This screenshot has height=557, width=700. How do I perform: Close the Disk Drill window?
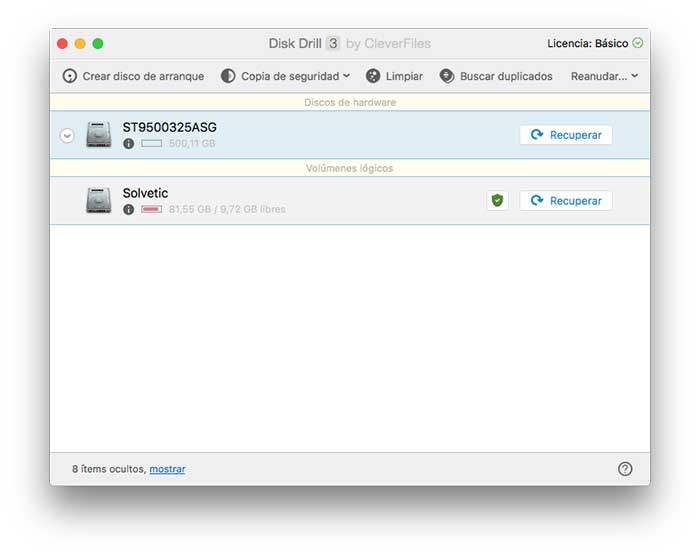[62, 43]
